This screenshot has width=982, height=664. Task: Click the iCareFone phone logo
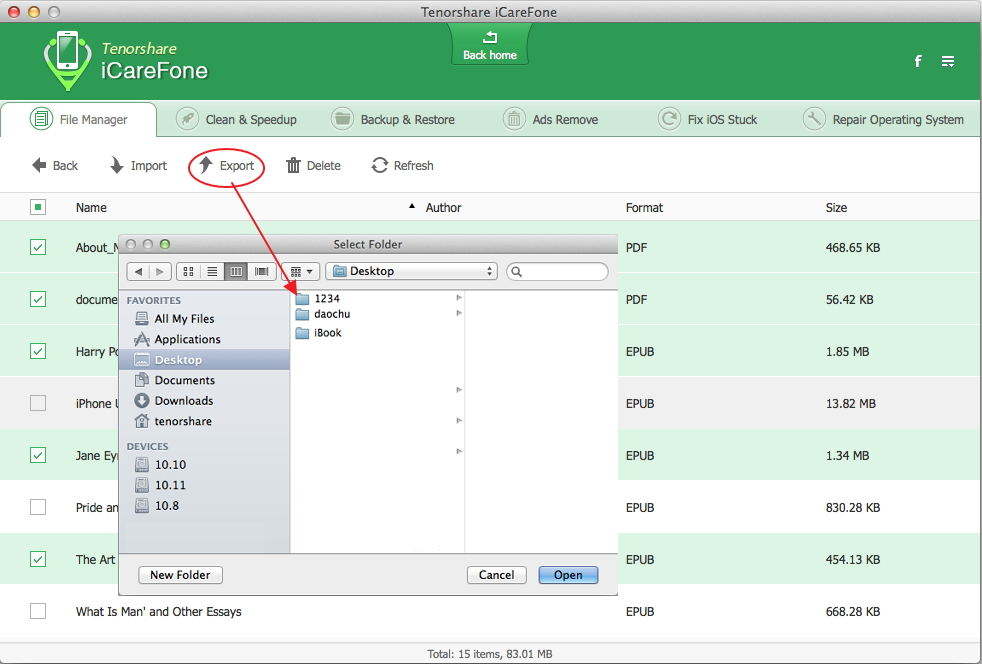[66, 61]
